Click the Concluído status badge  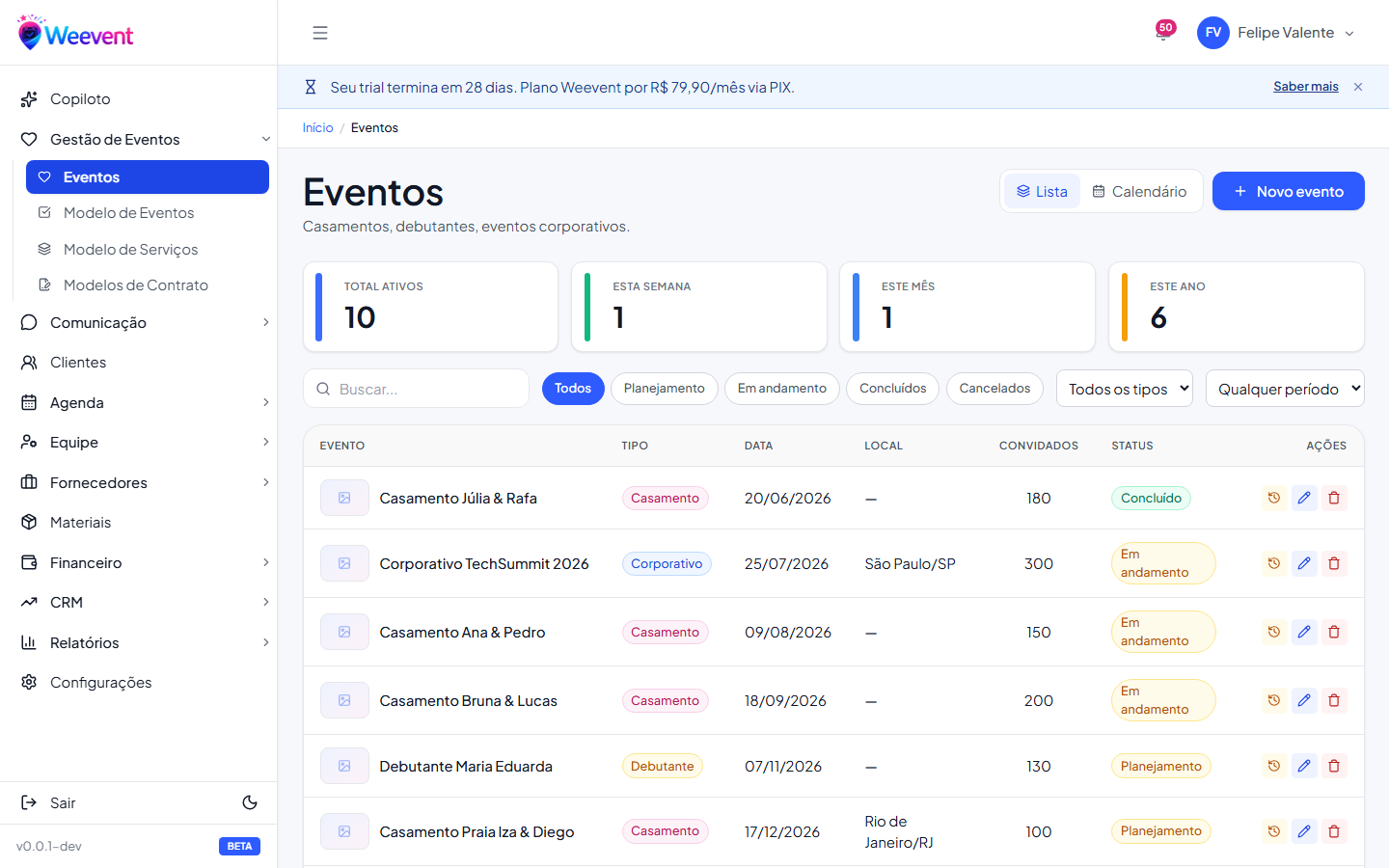tap(1151, 498)
